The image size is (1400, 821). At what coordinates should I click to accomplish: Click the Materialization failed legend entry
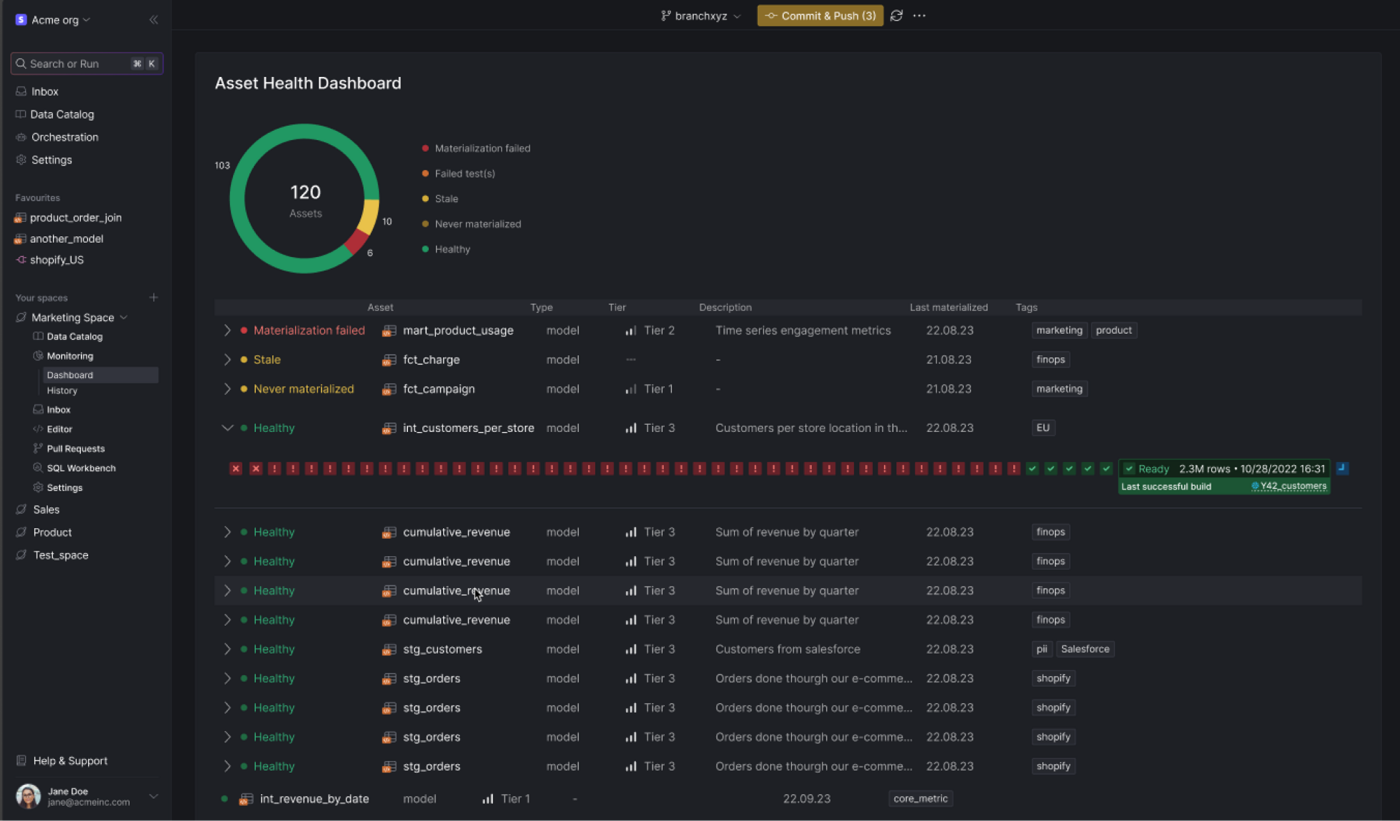tap(476, 148)
